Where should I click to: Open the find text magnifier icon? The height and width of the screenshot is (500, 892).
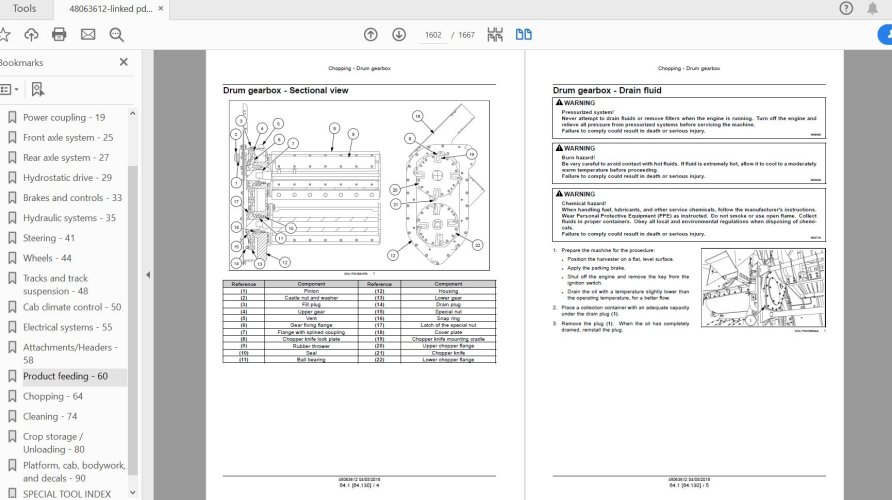(117, 35)
